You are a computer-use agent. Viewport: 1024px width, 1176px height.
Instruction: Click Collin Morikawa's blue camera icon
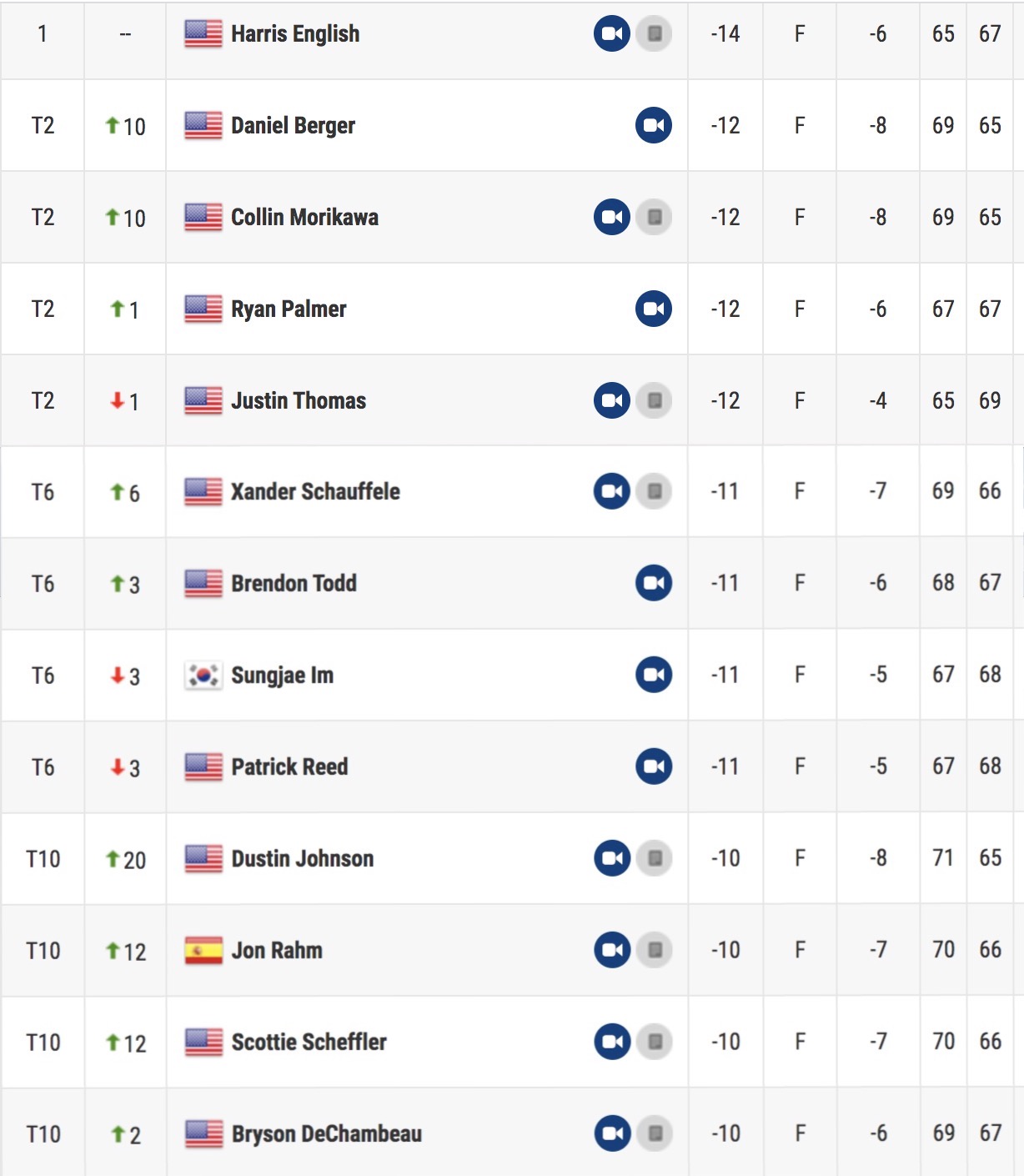point(611,218)
